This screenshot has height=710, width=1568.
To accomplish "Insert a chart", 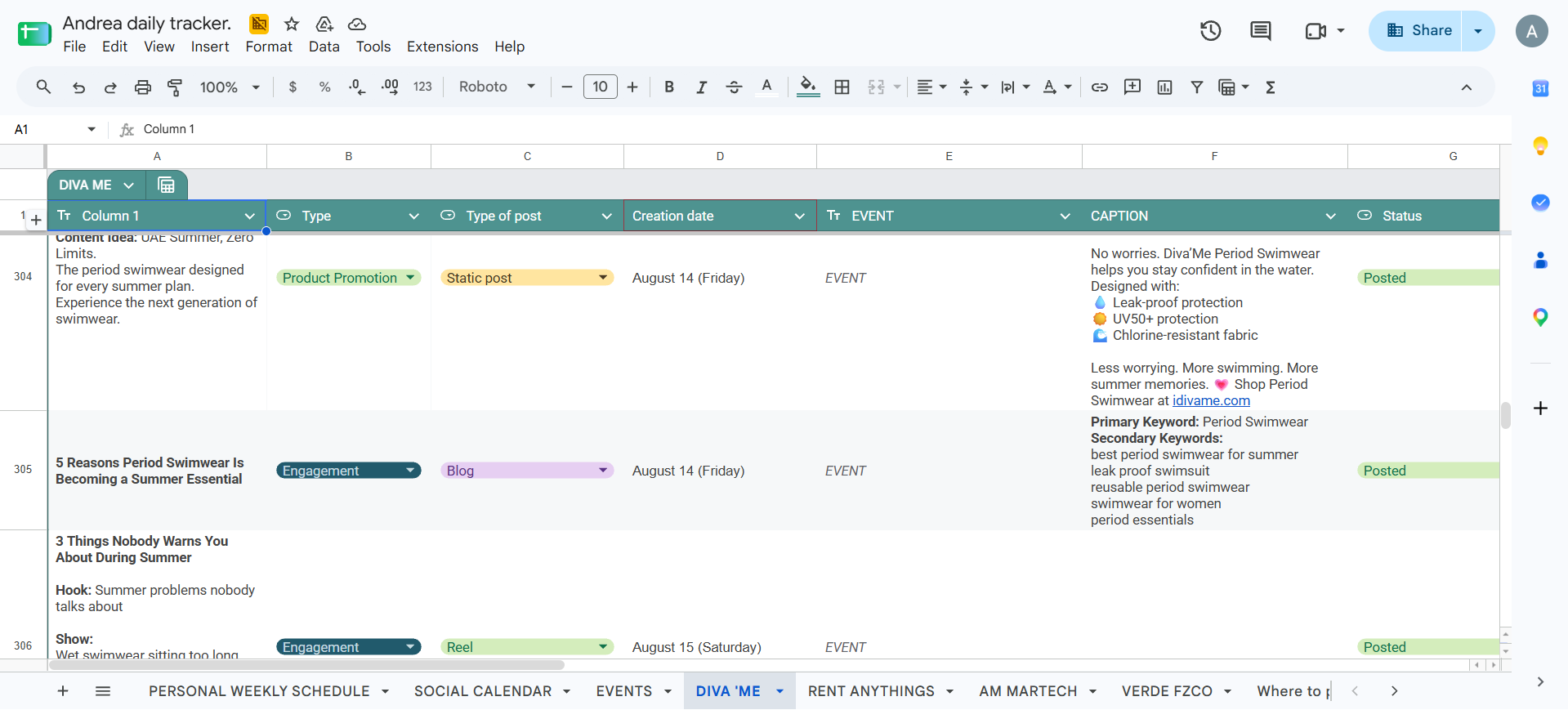I will point(1164,87).
